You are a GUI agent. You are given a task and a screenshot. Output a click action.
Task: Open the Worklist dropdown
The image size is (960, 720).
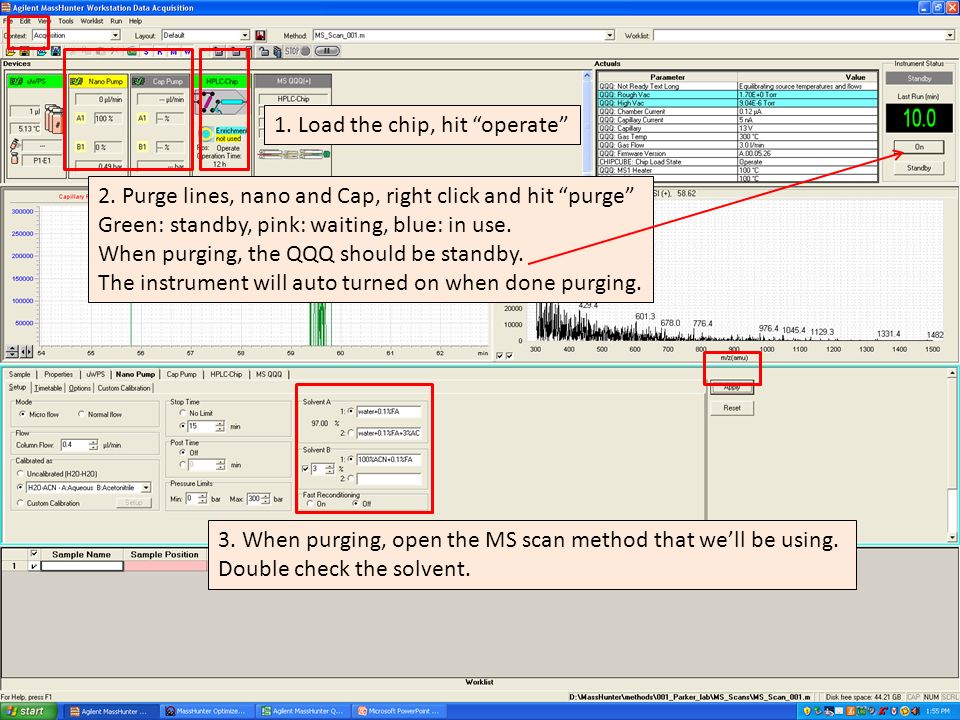coord(950,36)
